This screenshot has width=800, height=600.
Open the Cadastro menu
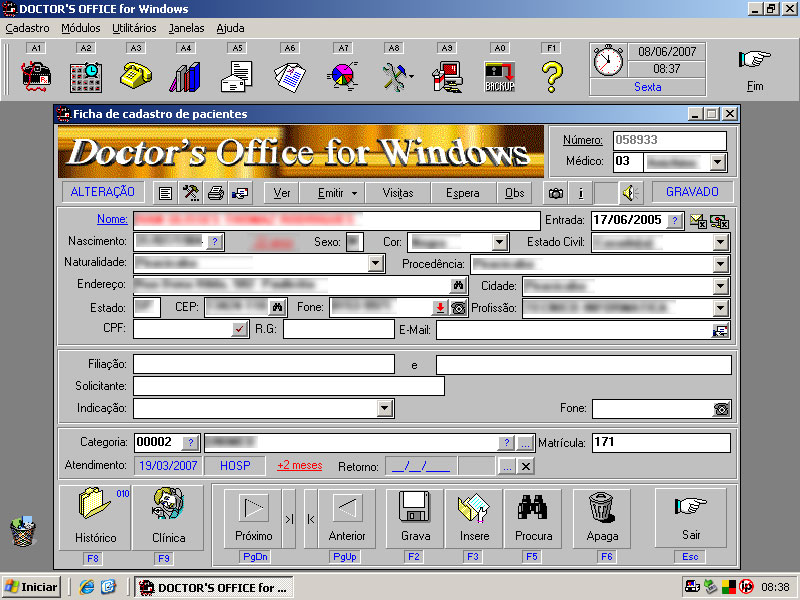[x=28, y=29]
